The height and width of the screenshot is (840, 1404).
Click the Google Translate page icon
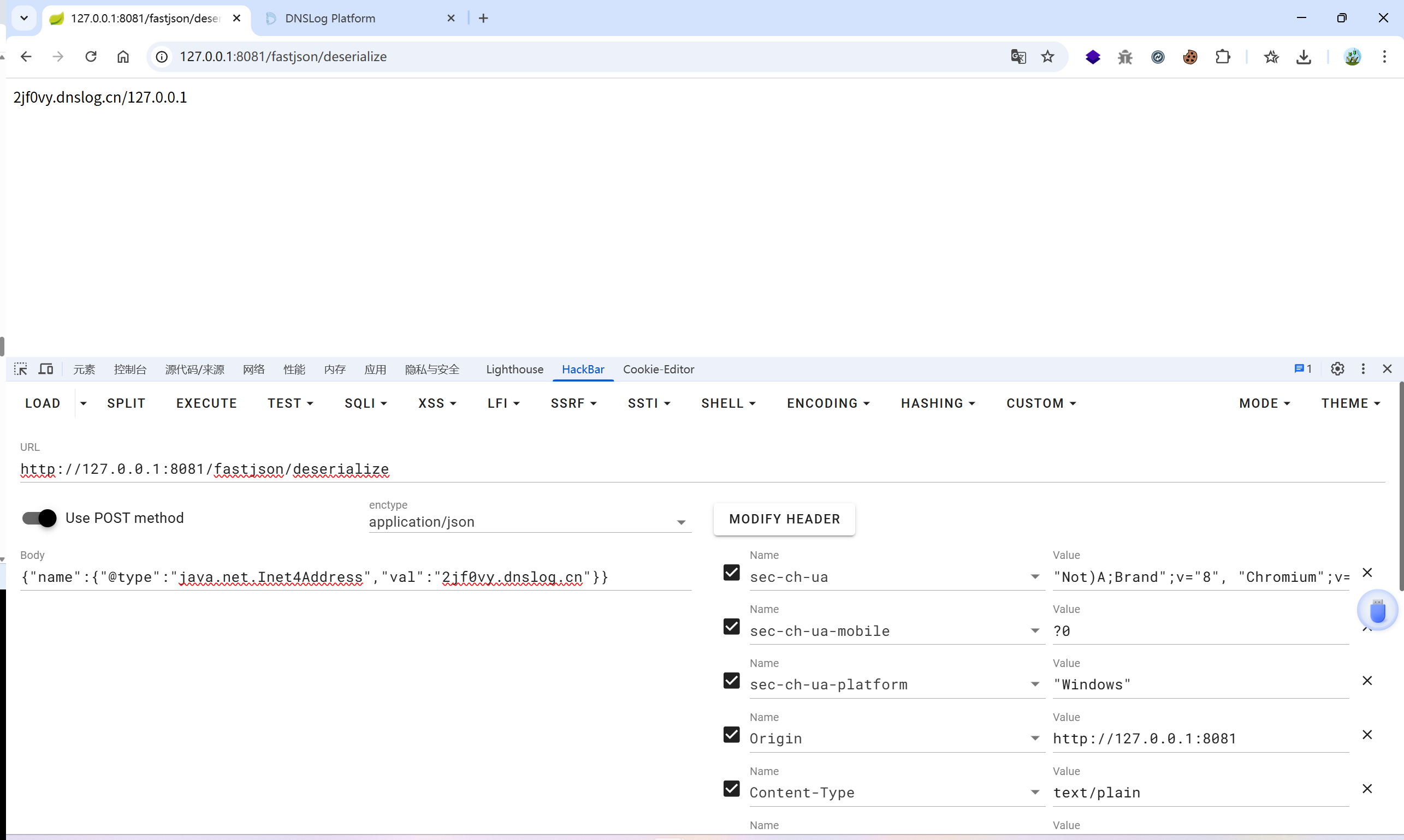(1018, 57)
